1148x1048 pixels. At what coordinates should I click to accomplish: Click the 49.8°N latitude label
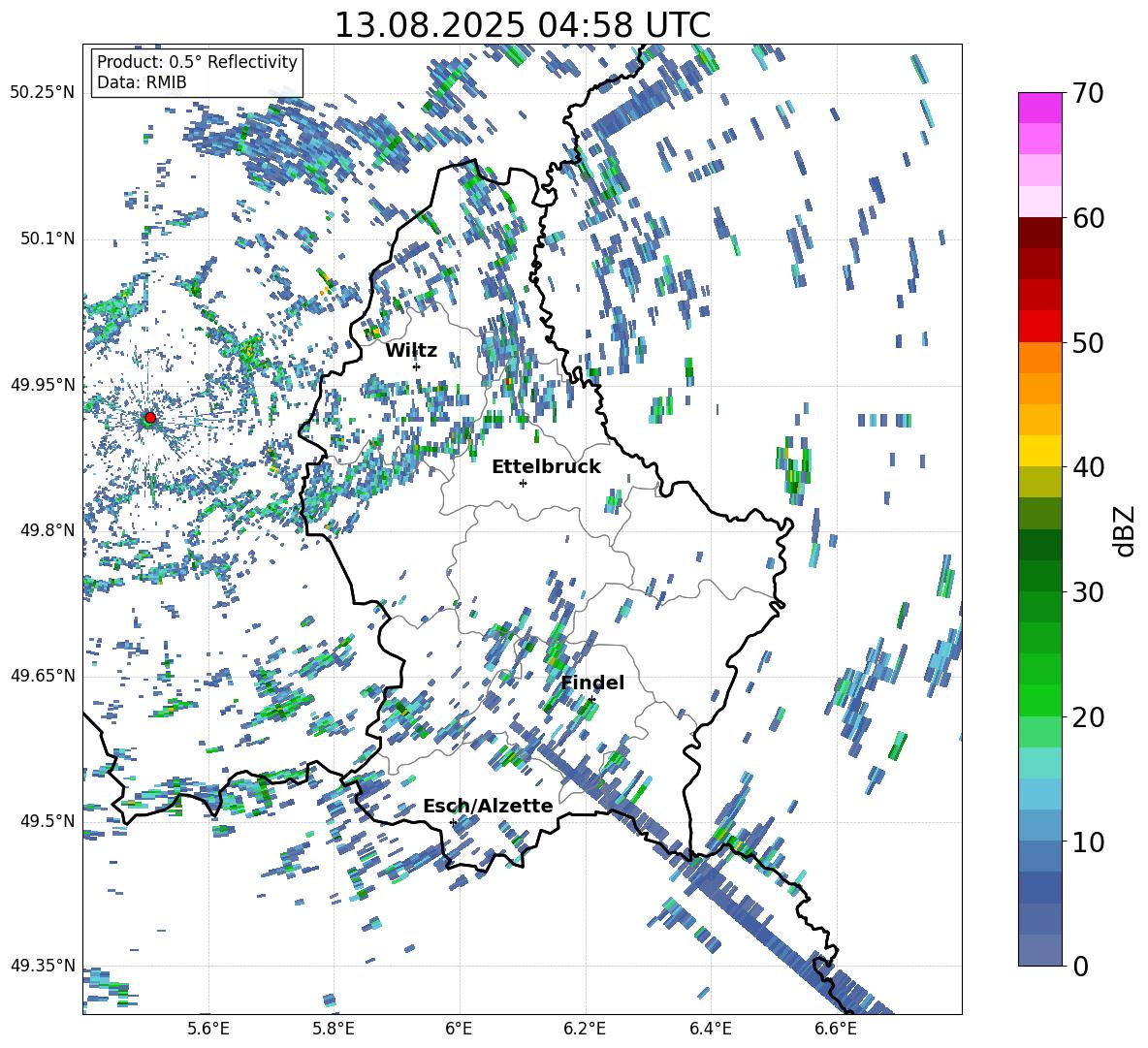pos(47,530)
